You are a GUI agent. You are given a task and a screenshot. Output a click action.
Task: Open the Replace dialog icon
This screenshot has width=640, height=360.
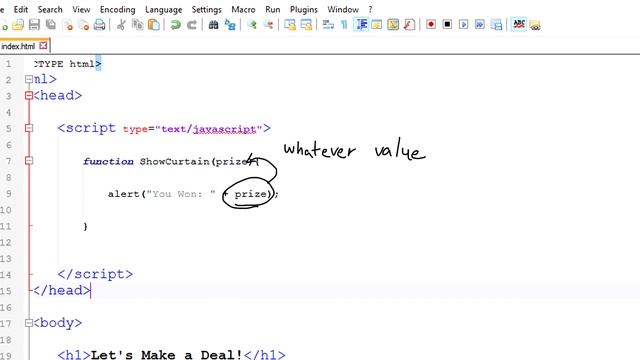click(230, 25)
